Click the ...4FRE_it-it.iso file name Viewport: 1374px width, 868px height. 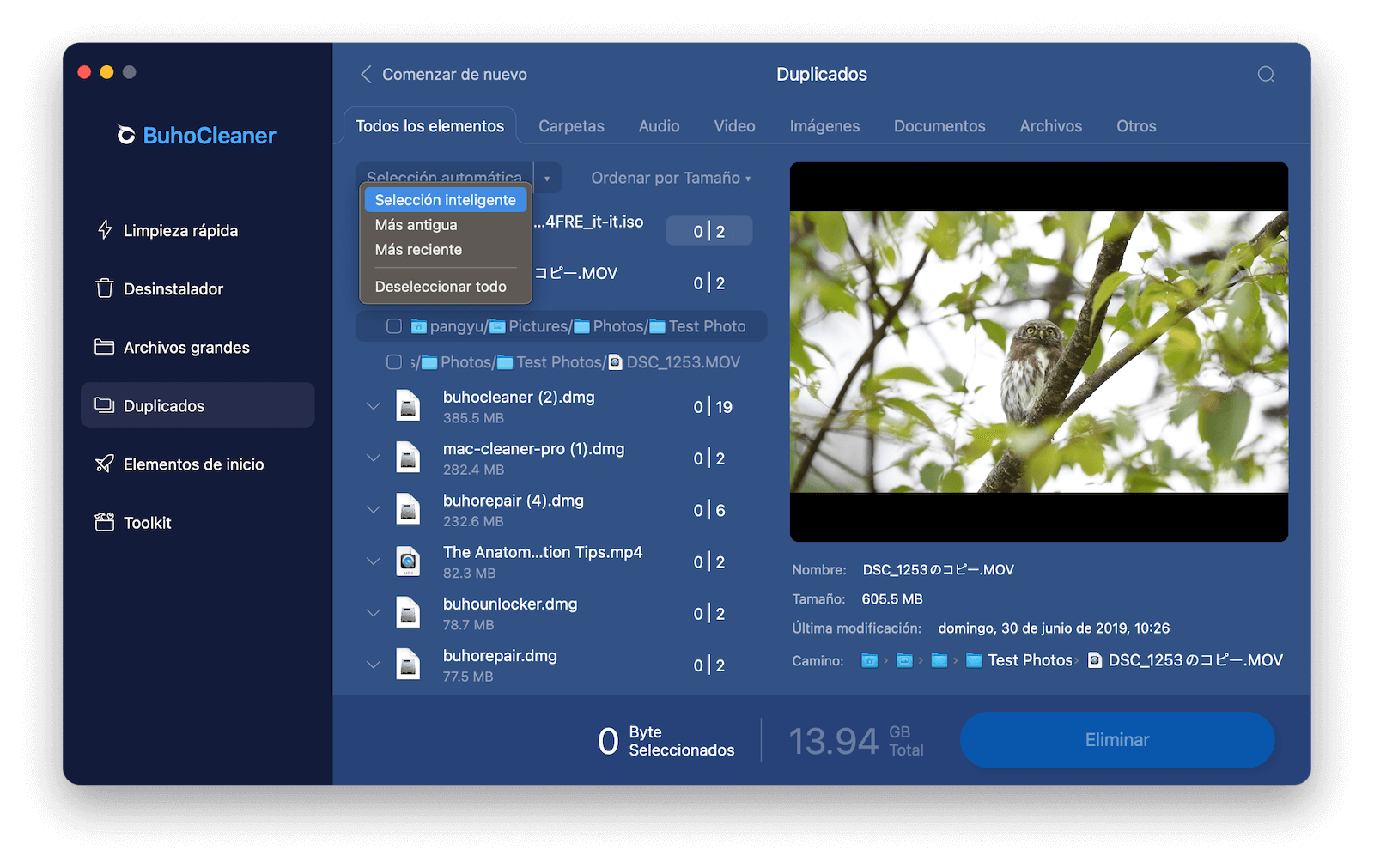(x=588, y=222)
